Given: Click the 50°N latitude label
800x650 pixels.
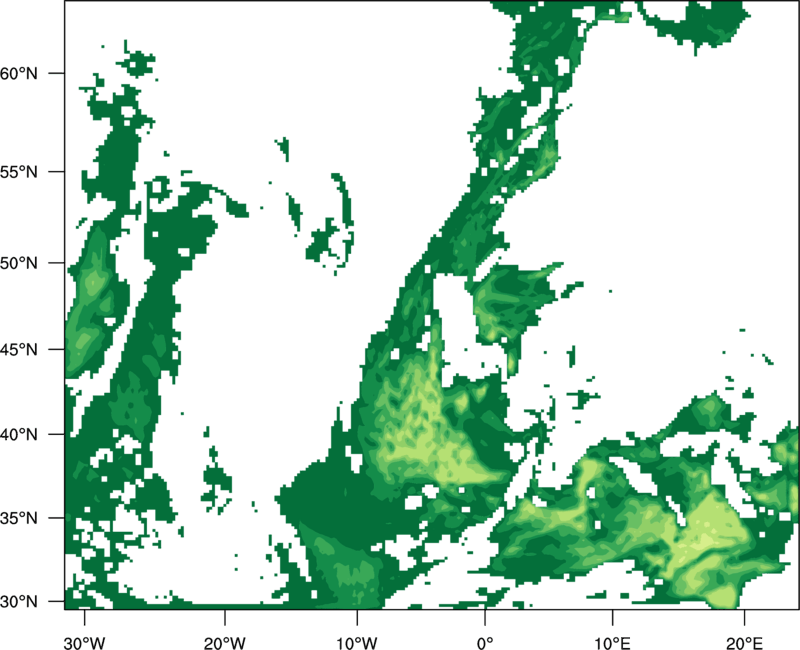Looking at the screenshot, I should click(x=19, y=263).
